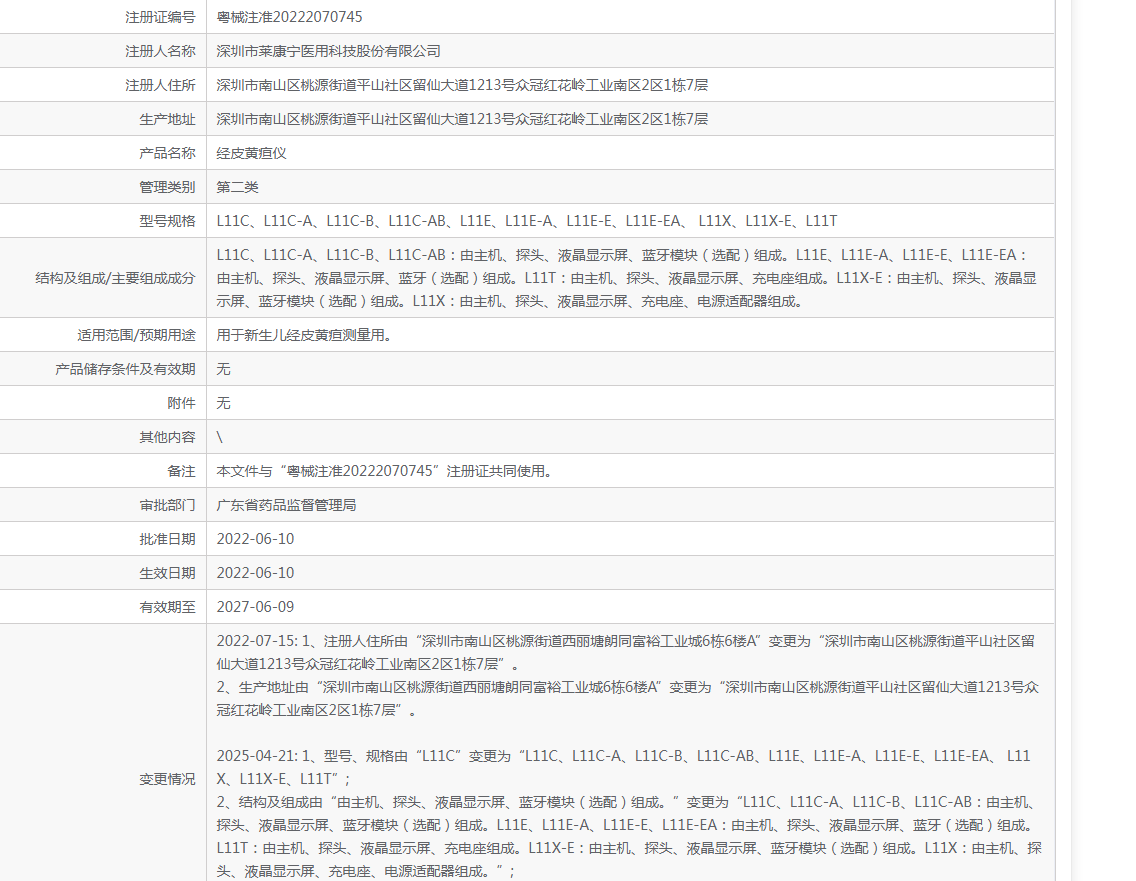Click the 注册人住所 label
The width and height of the screenshot is (1136, 881).
pos(160,85)
